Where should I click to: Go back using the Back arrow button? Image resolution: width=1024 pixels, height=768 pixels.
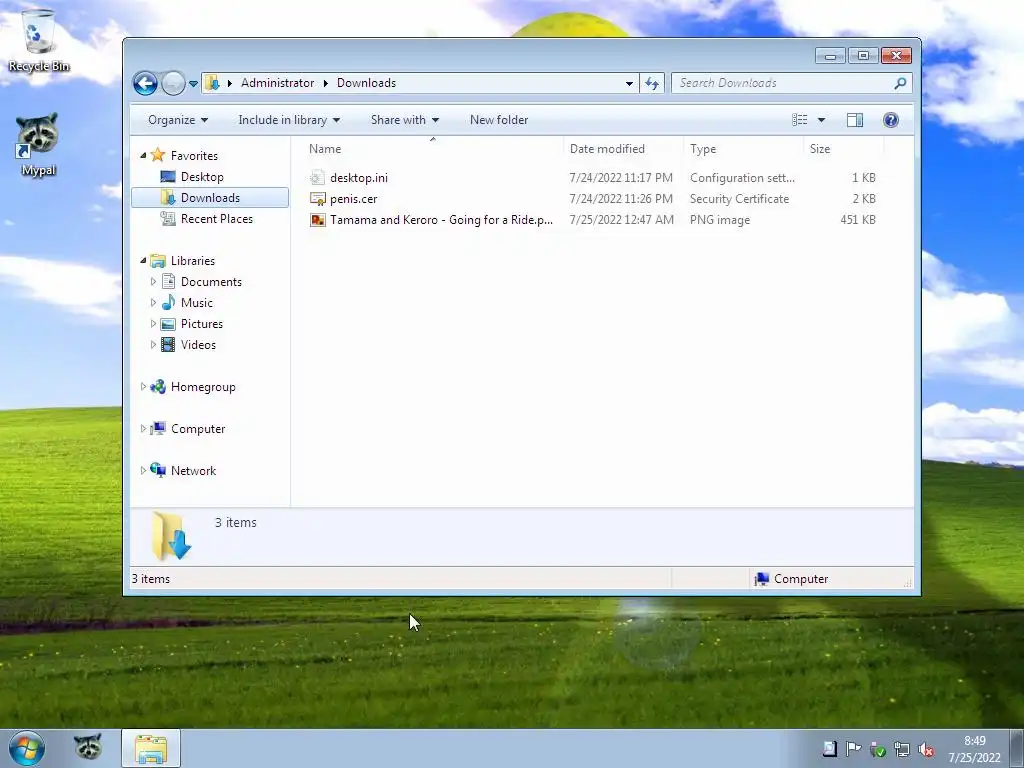point(145,84)
